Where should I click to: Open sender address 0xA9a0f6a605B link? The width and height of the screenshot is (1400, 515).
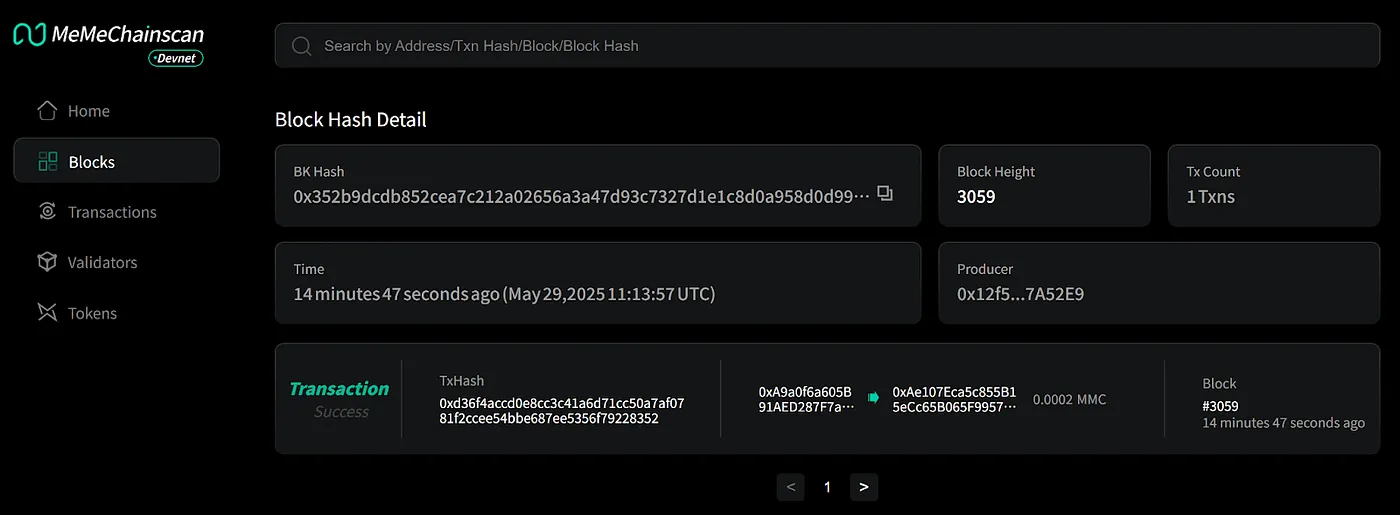tap(806, 399)
